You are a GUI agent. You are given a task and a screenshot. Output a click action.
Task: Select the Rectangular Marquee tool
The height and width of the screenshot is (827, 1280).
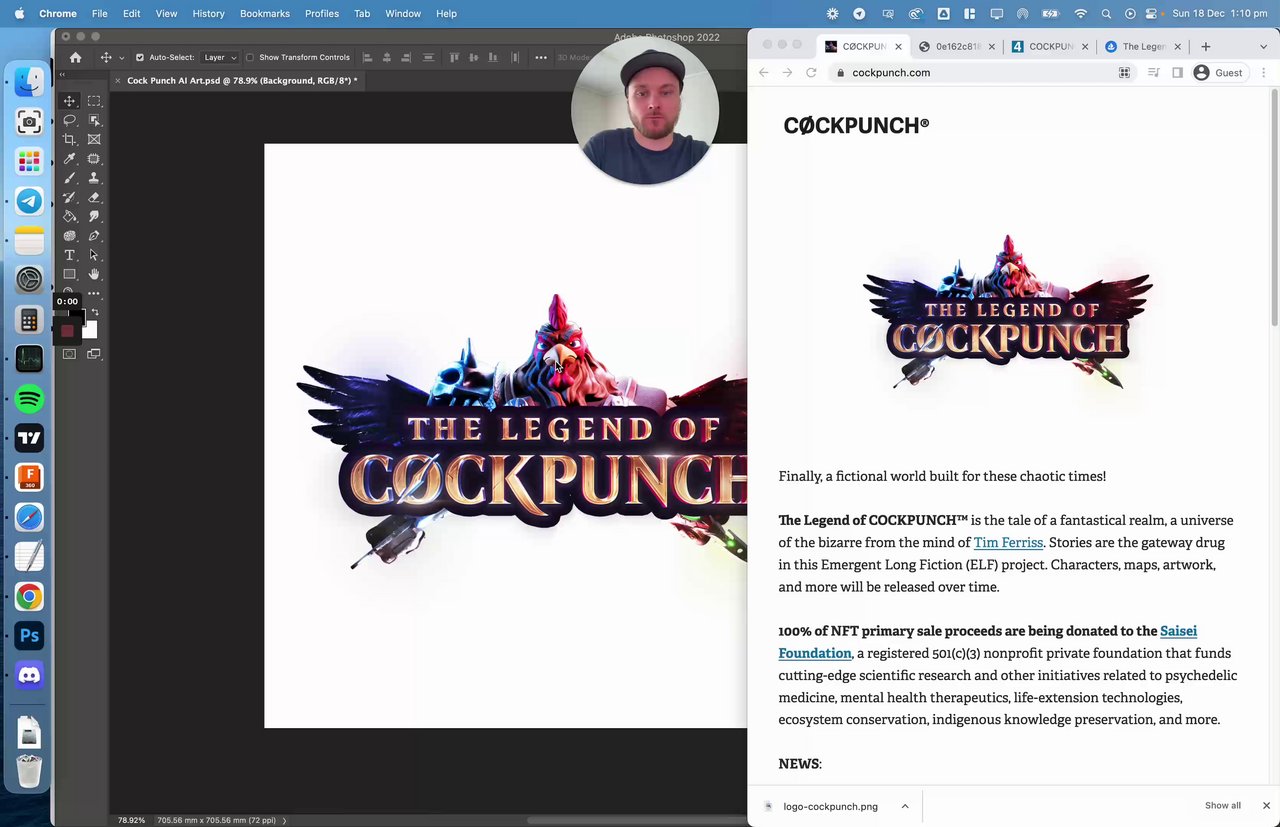point(94,101)
